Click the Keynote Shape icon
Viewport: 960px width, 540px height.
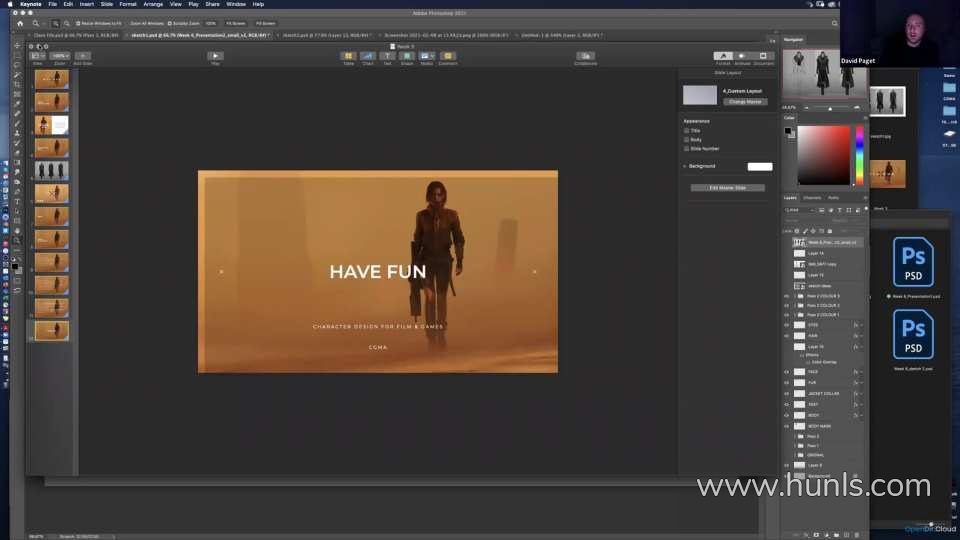click(407, 56)
